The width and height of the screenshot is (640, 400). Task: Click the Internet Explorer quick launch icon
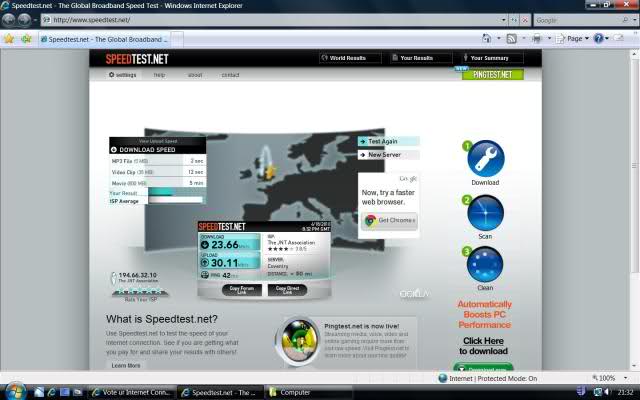point(51,392)
